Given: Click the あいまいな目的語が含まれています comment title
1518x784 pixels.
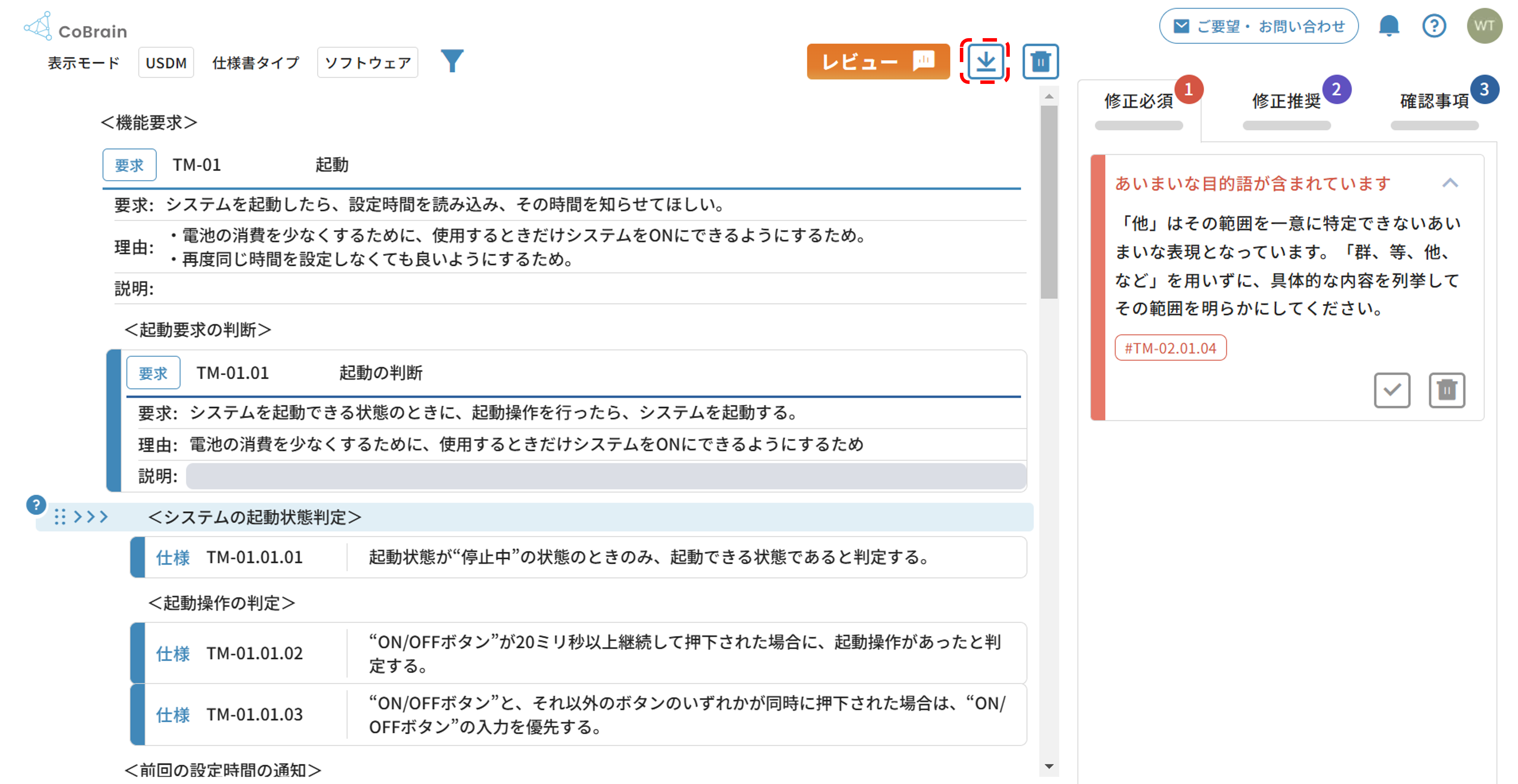Looking at the screenshot, I should pos(1253,183).
